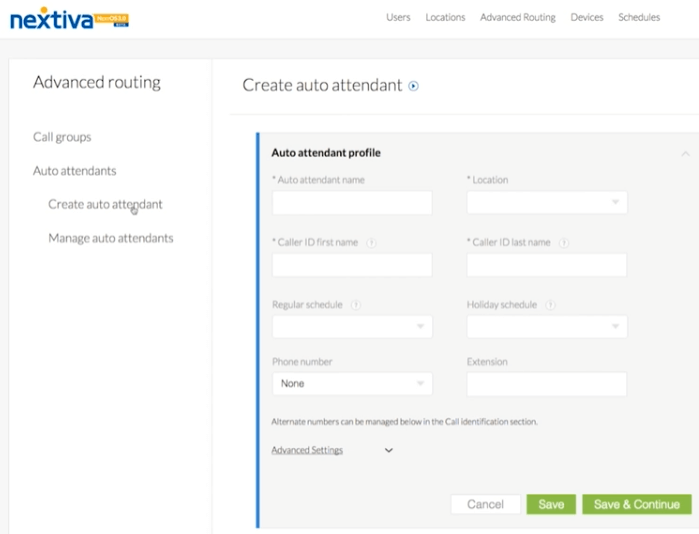Open the Phone number dropdown
Screen dimensions: 699x534
pos(352,384)
